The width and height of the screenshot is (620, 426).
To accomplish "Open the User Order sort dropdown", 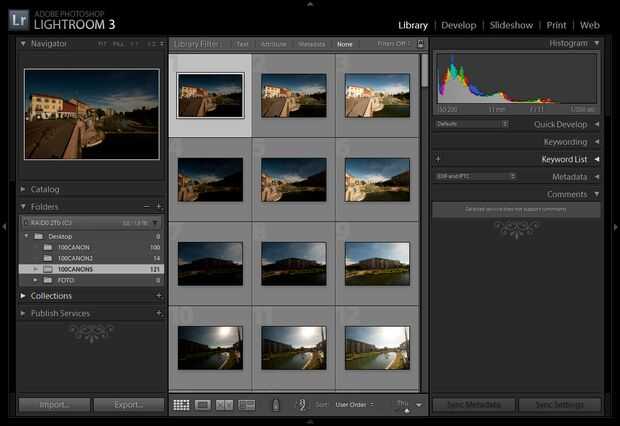I will point(354,405).
